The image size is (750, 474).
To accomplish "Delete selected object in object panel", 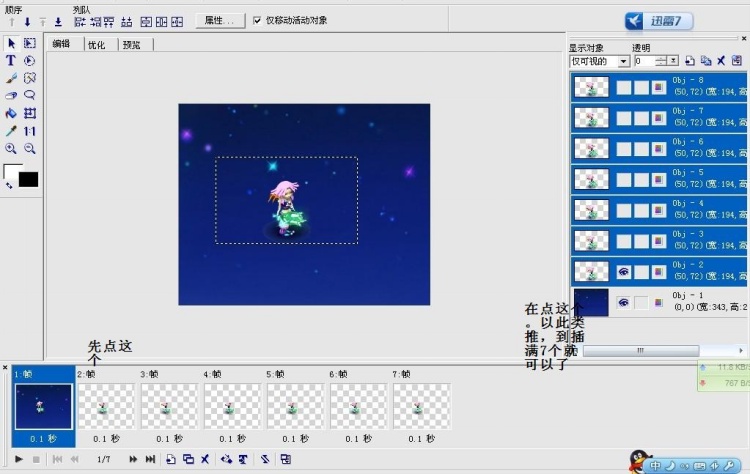I will point(721,61).
